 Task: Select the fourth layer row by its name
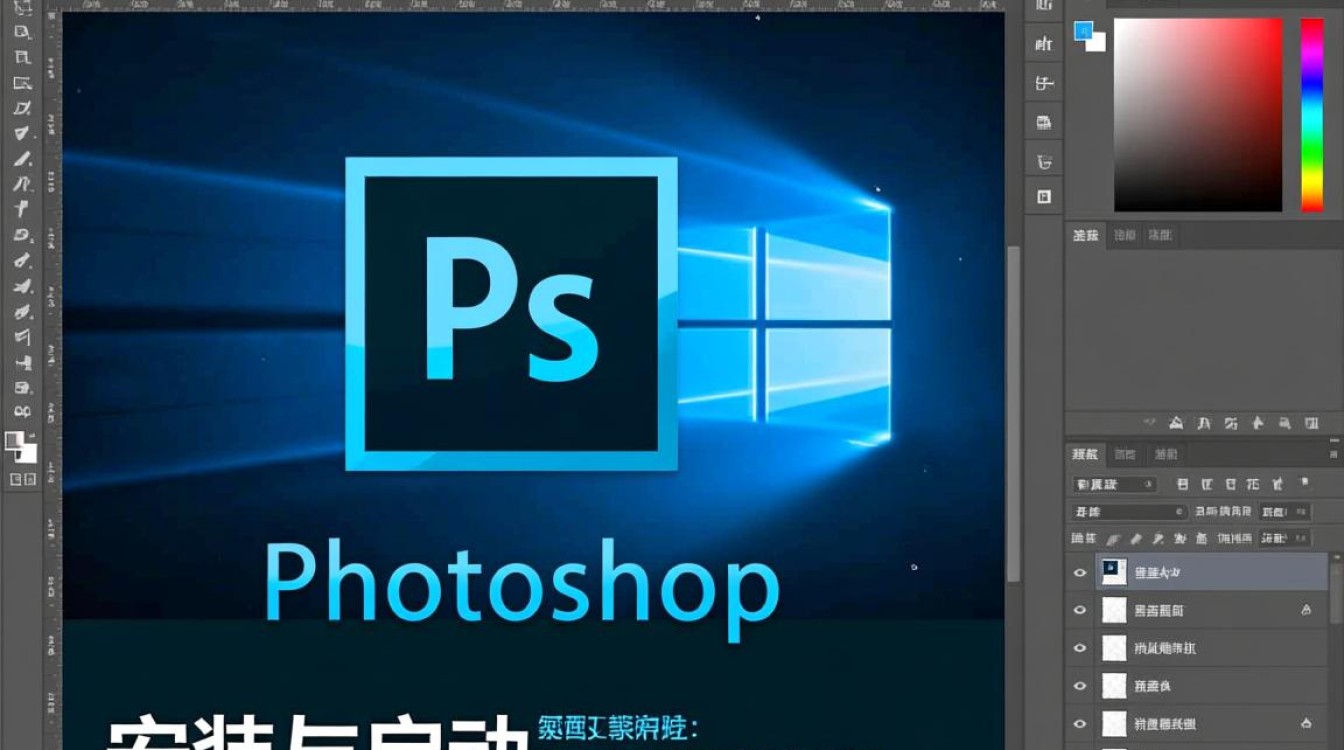point(1152,686)
